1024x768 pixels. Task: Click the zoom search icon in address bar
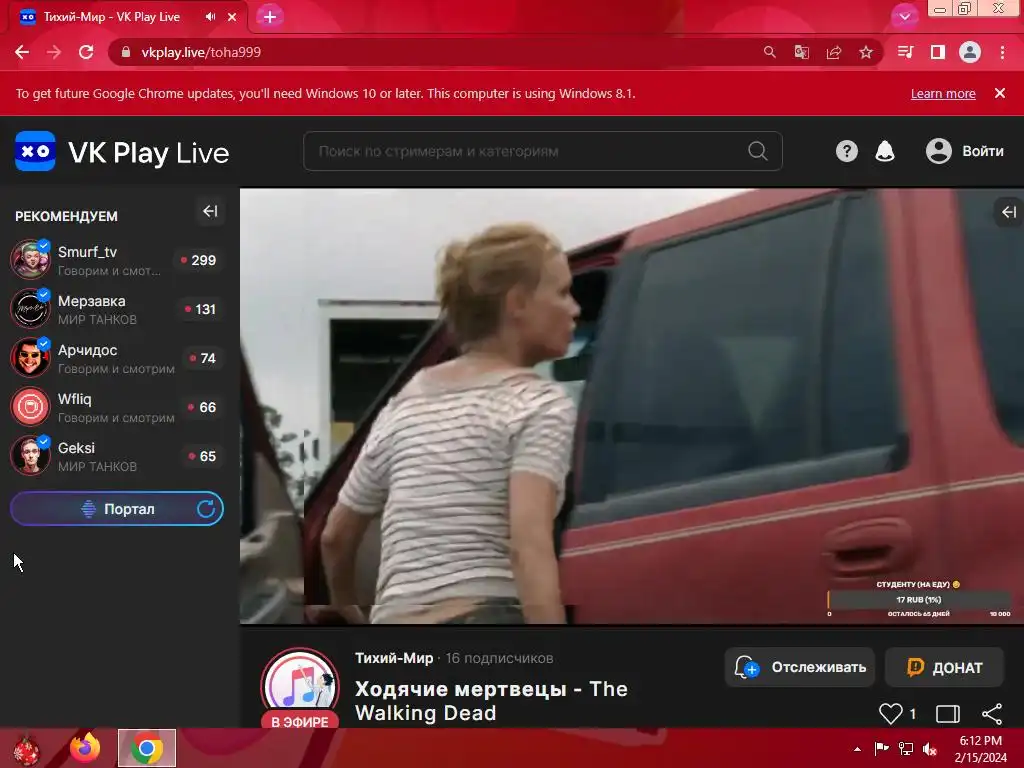pos(769,52)
